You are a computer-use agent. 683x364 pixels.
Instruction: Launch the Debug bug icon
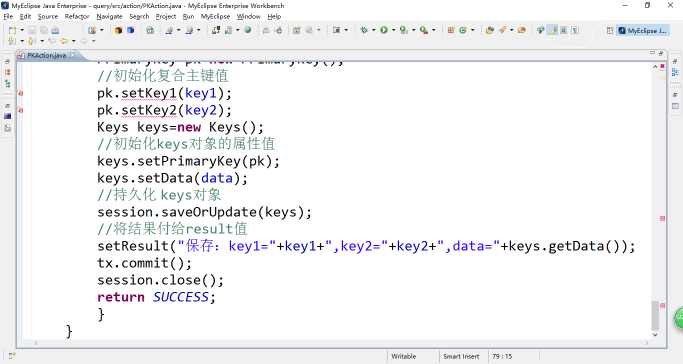pyautogui.click(x=364, y=30)
